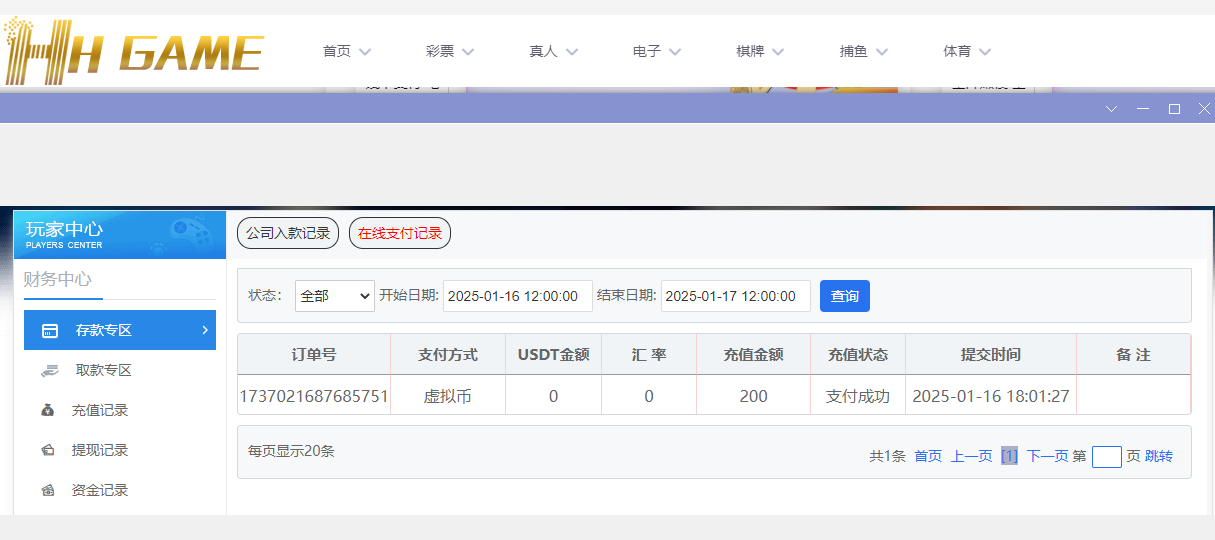
Task: Click the 资金记录 sidebar icon
Action: pyautogui.click(x=48, y=491)
